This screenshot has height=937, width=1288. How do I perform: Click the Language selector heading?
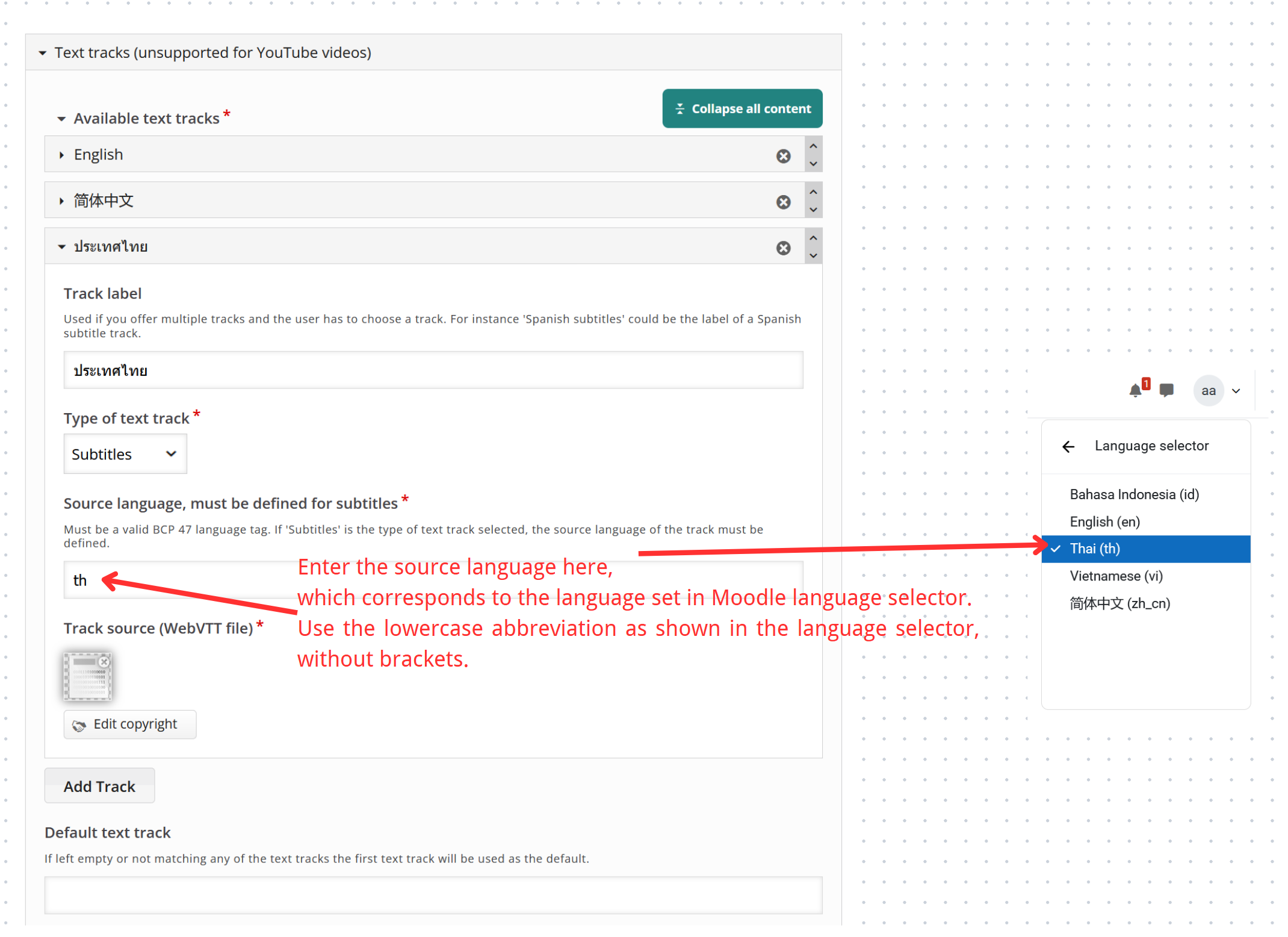(1151, 446)
